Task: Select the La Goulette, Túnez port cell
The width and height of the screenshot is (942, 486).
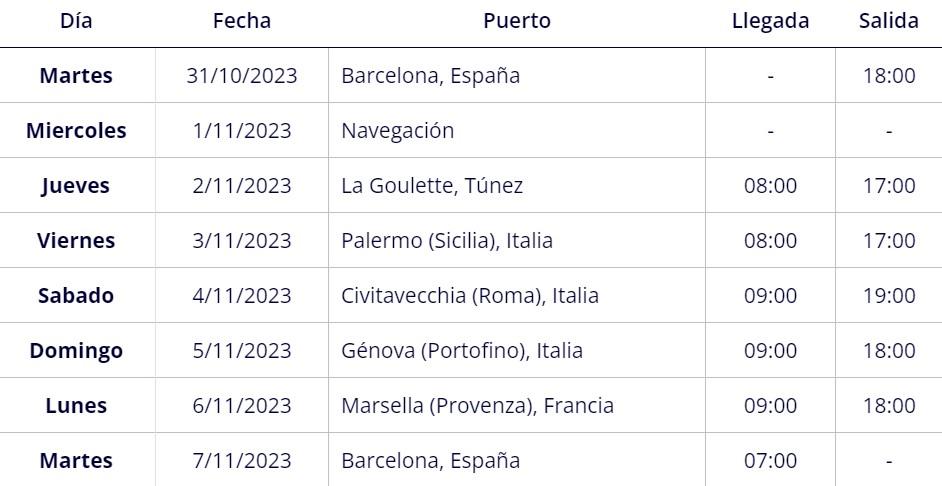Action: (x=432, y=186)
